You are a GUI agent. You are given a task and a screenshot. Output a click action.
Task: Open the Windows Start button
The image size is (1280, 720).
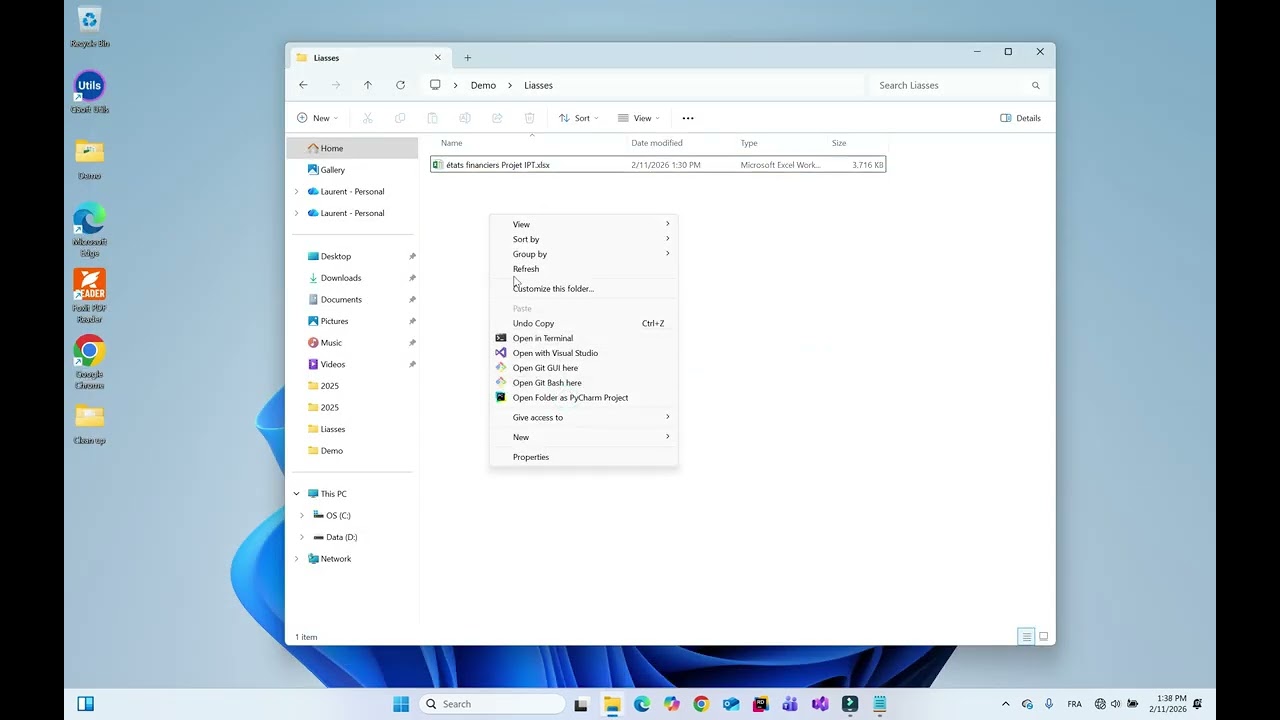tap(401, 704)
